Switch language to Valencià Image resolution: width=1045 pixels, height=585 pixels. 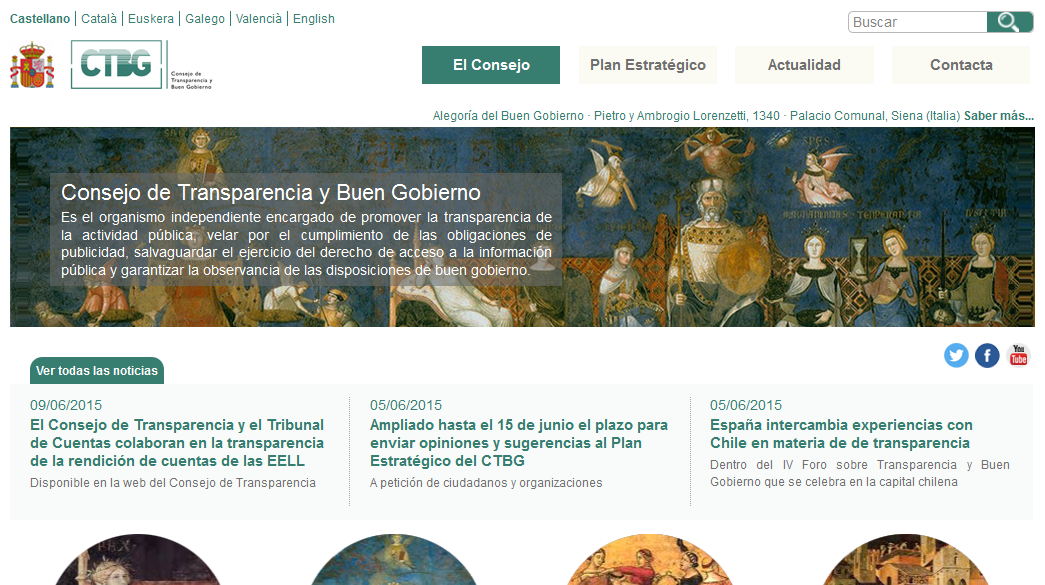[x=259, y=19]
